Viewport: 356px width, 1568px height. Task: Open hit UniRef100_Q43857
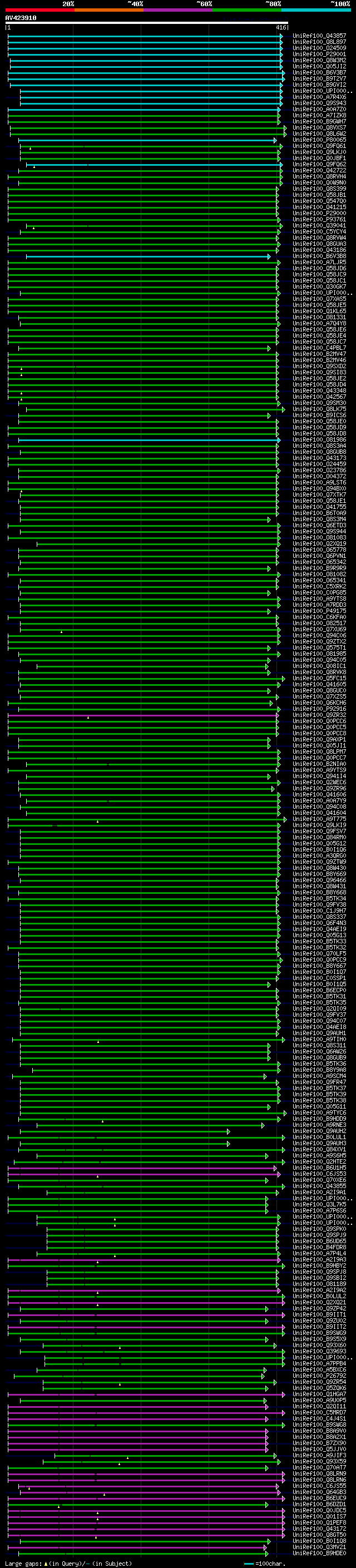(x=319, y=37)
